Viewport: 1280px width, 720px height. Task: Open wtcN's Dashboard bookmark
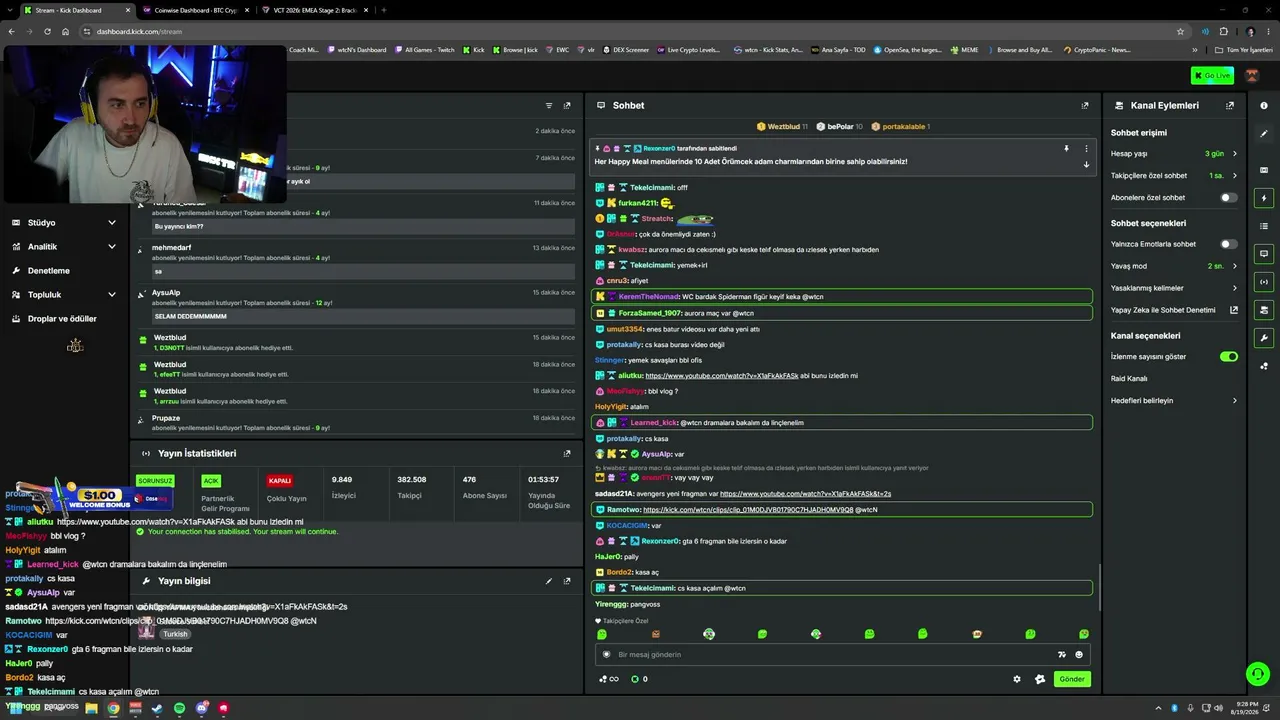tap(358, 50)
